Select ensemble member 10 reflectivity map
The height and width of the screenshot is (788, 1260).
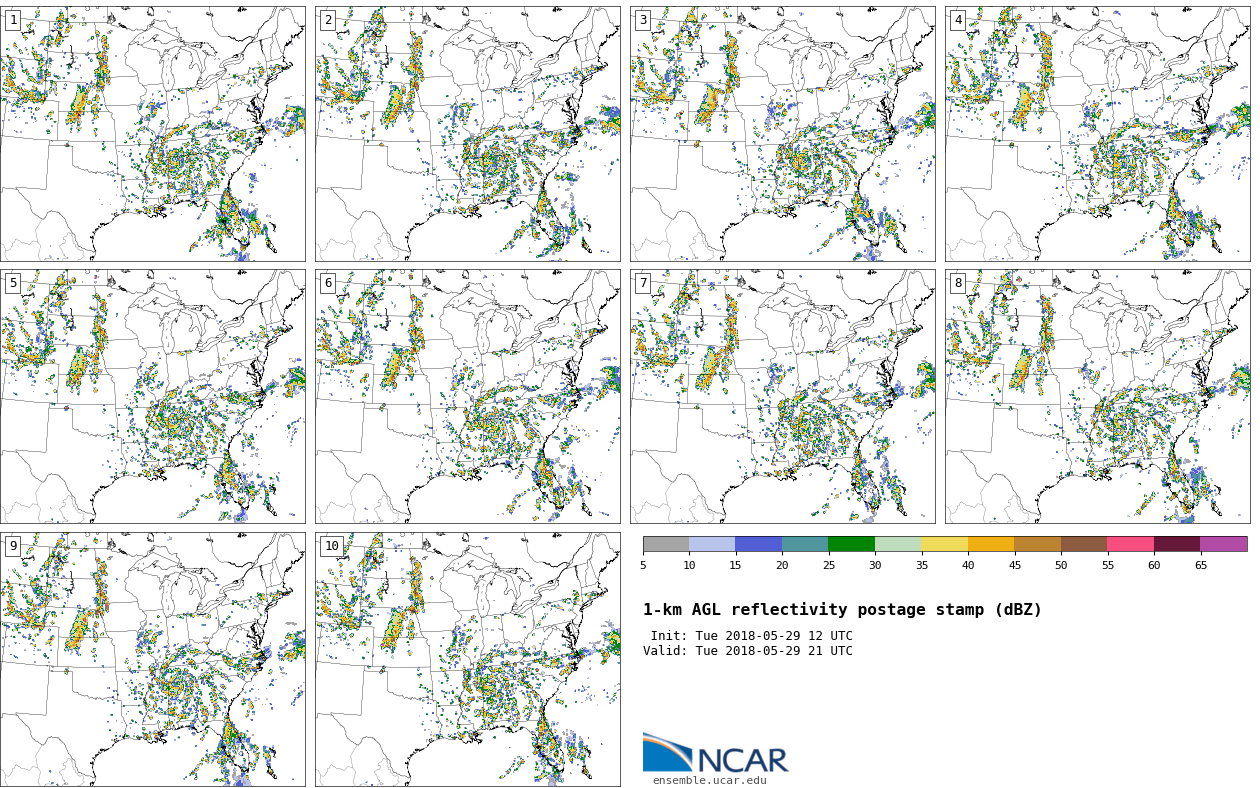[468, 659]
